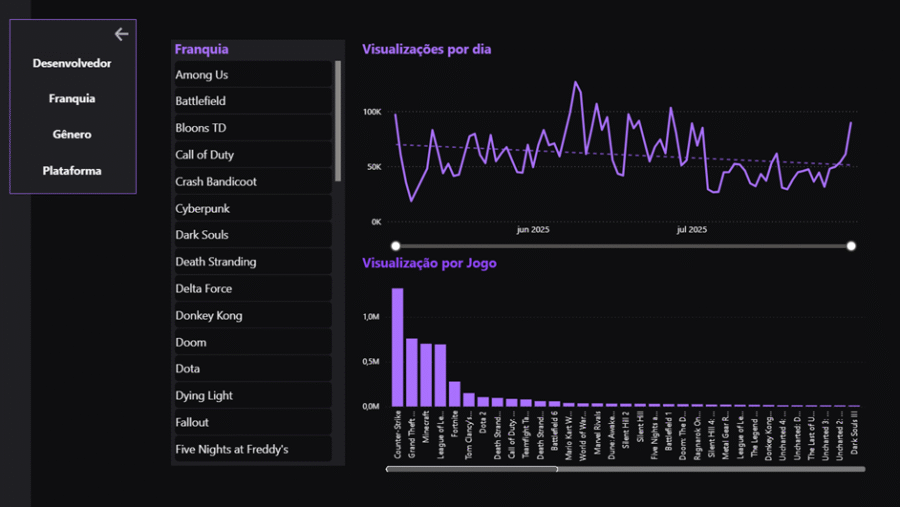The width and height of the screenshot is (900, 507).
Task: Filter by Five Nights at Freddy's
Action: pos(252,449)
